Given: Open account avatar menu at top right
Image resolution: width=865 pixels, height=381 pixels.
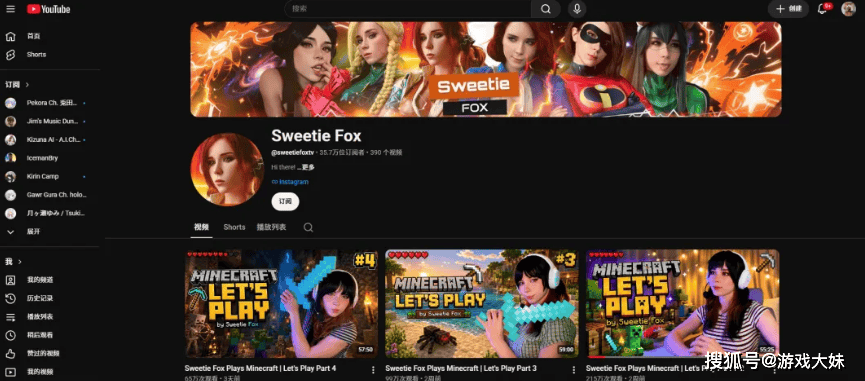Looking at the screenshot, I should point(848,9).
